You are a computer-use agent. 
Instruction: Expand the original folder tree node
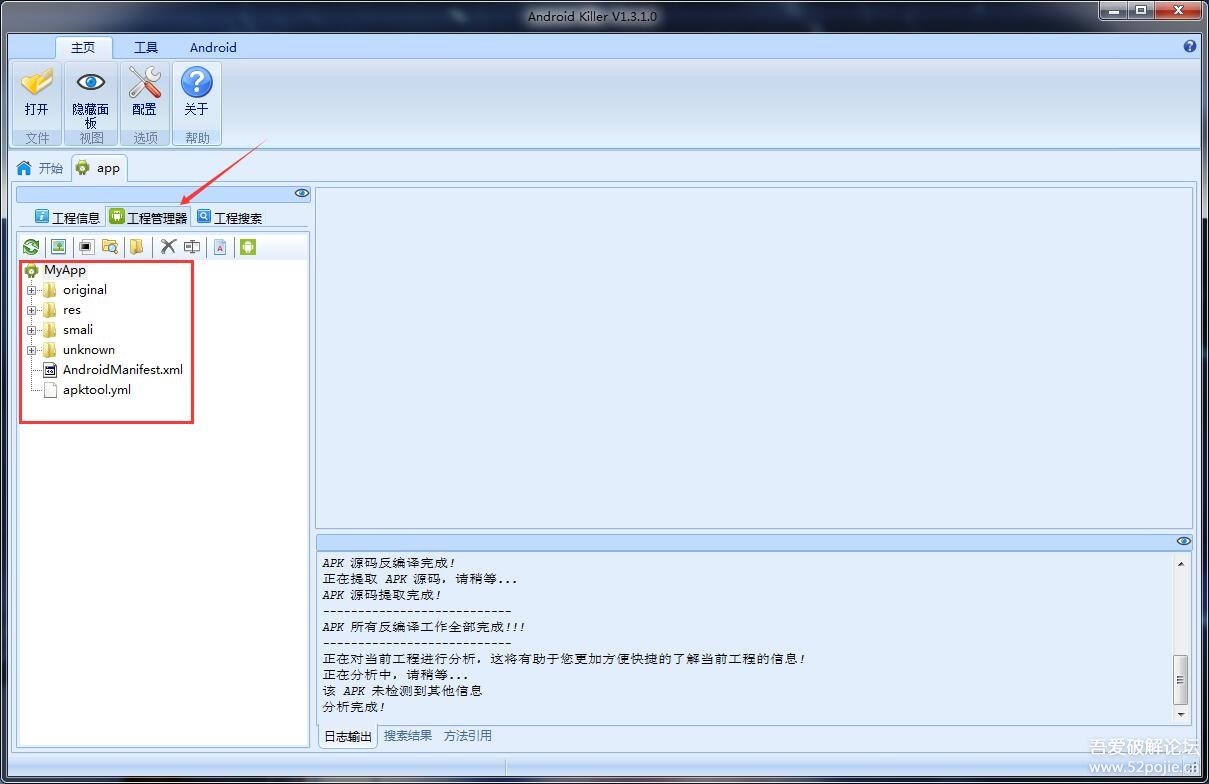[32, 290]
